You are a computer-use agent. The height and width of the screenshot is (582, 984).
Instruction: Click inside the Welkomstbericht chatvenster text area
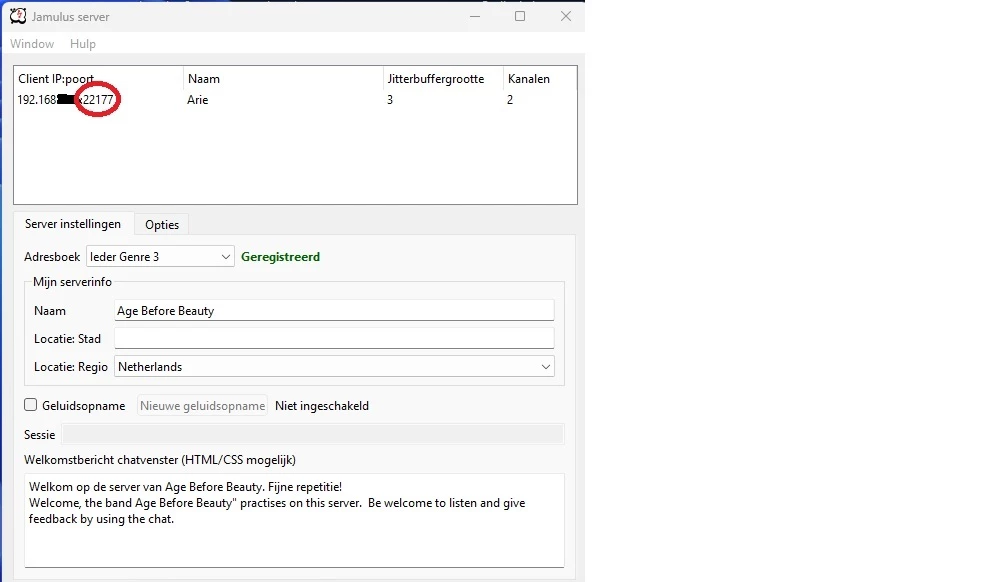tap(294, 520)
